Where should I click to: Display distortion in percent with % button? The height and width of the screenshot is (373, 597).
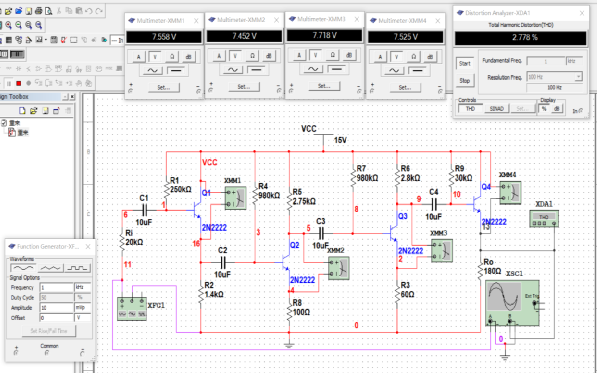pos(544,109)
